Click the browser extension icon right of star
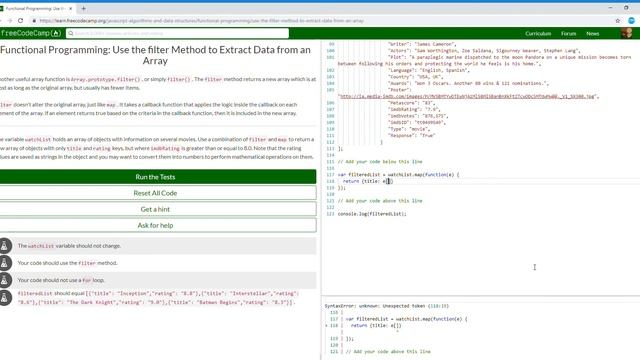The image size is (640, 360). (x=631, y=20)
